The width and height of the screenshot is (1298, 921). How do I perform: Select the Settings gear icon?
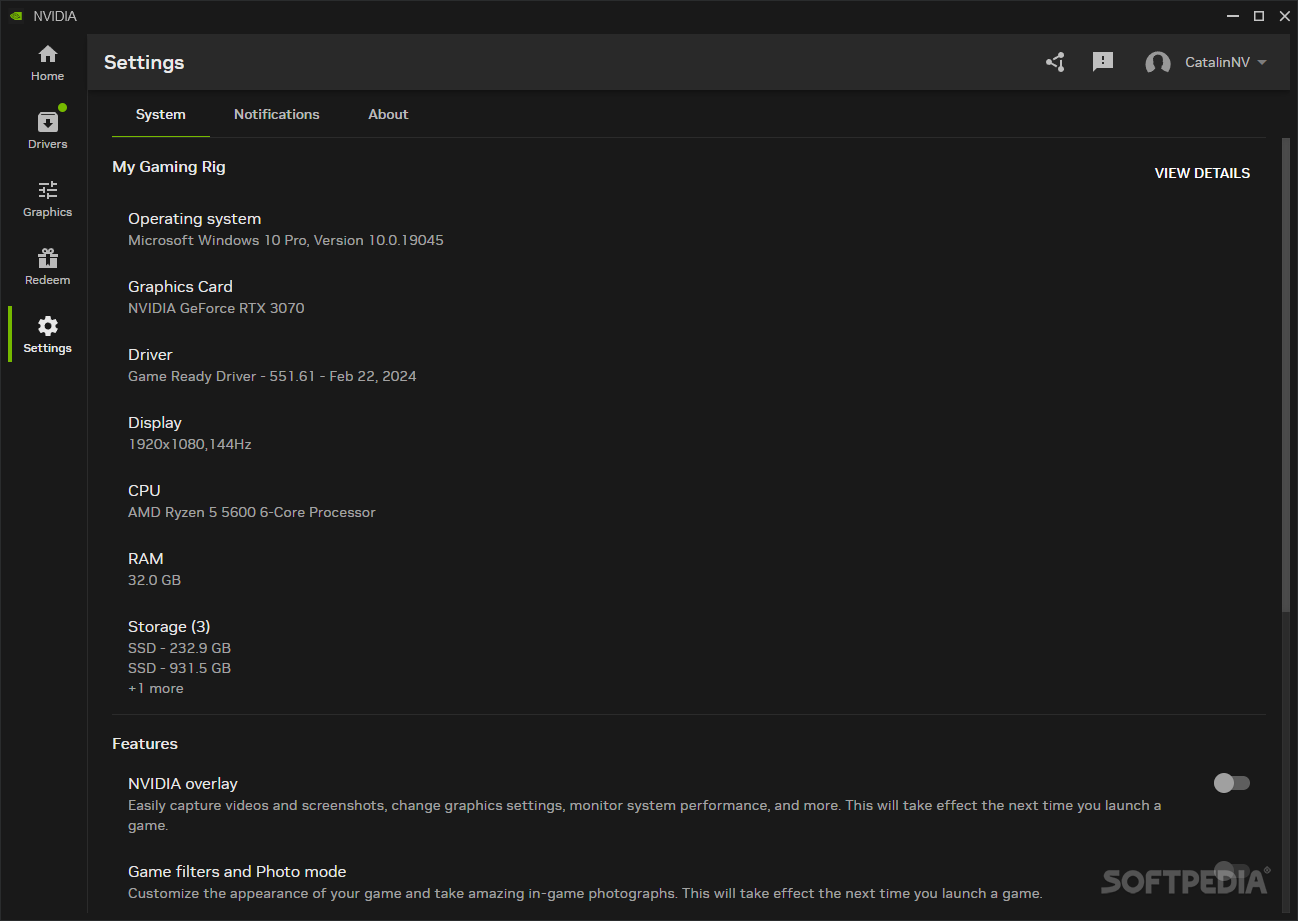point(48,326)
